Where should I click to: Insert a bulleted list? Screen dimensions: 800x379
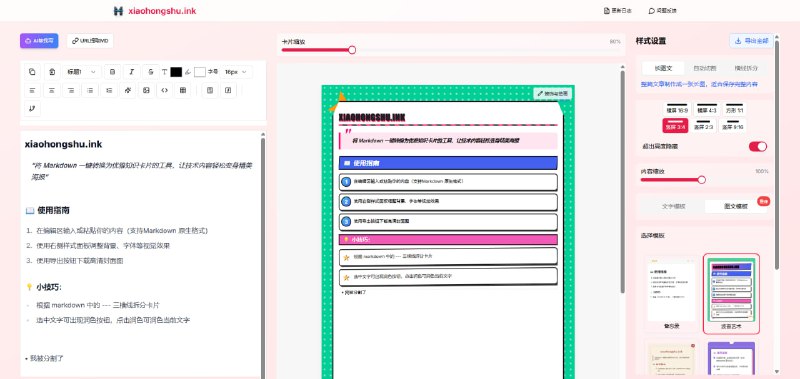coord(90,90)
